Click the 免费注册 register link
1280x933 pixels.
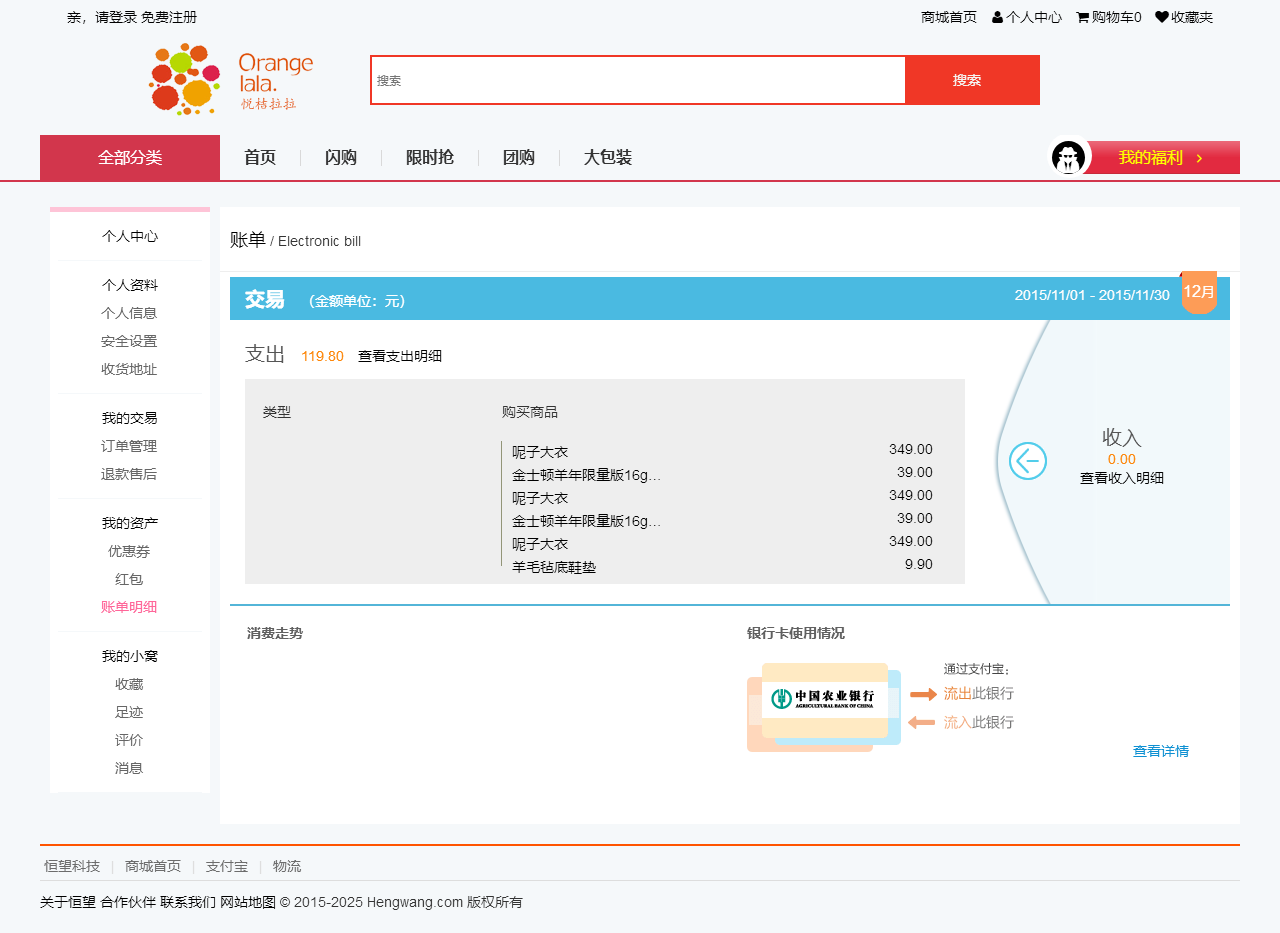click(x=169, y=17)
